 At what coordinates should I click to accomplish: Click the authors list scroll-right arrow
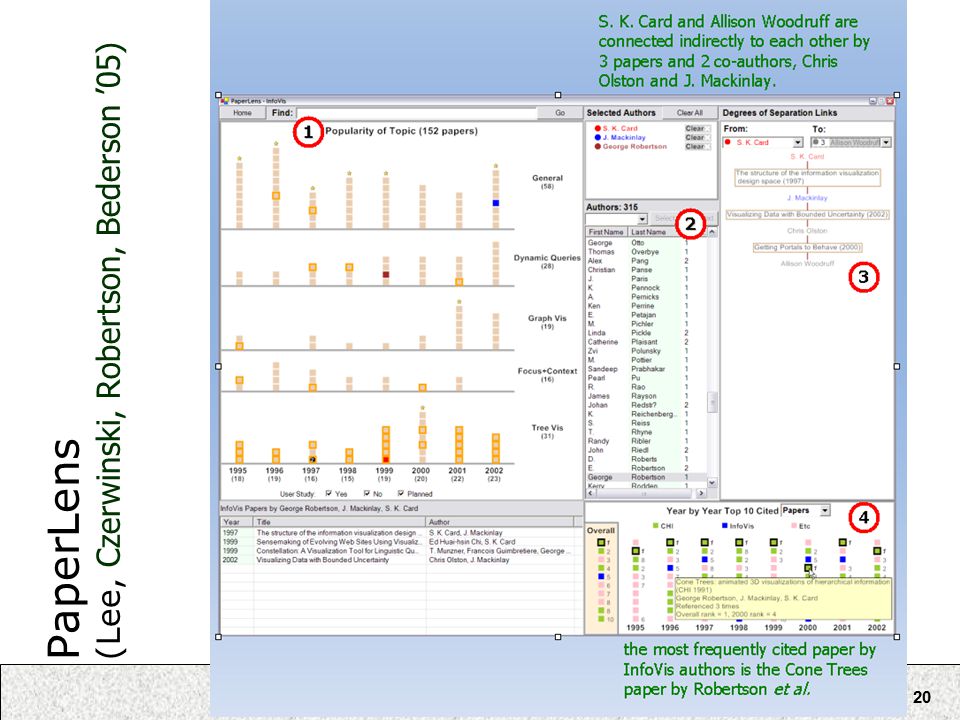[x=701, y=493]
